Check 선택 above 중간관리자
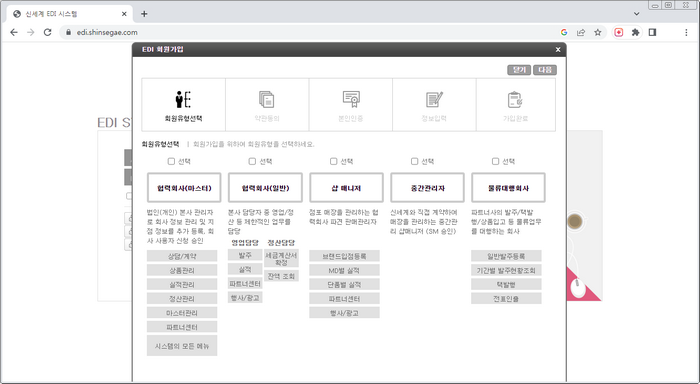Image resolution: width=700 pixels, height=384 pixels. click(x=414, y=161)
